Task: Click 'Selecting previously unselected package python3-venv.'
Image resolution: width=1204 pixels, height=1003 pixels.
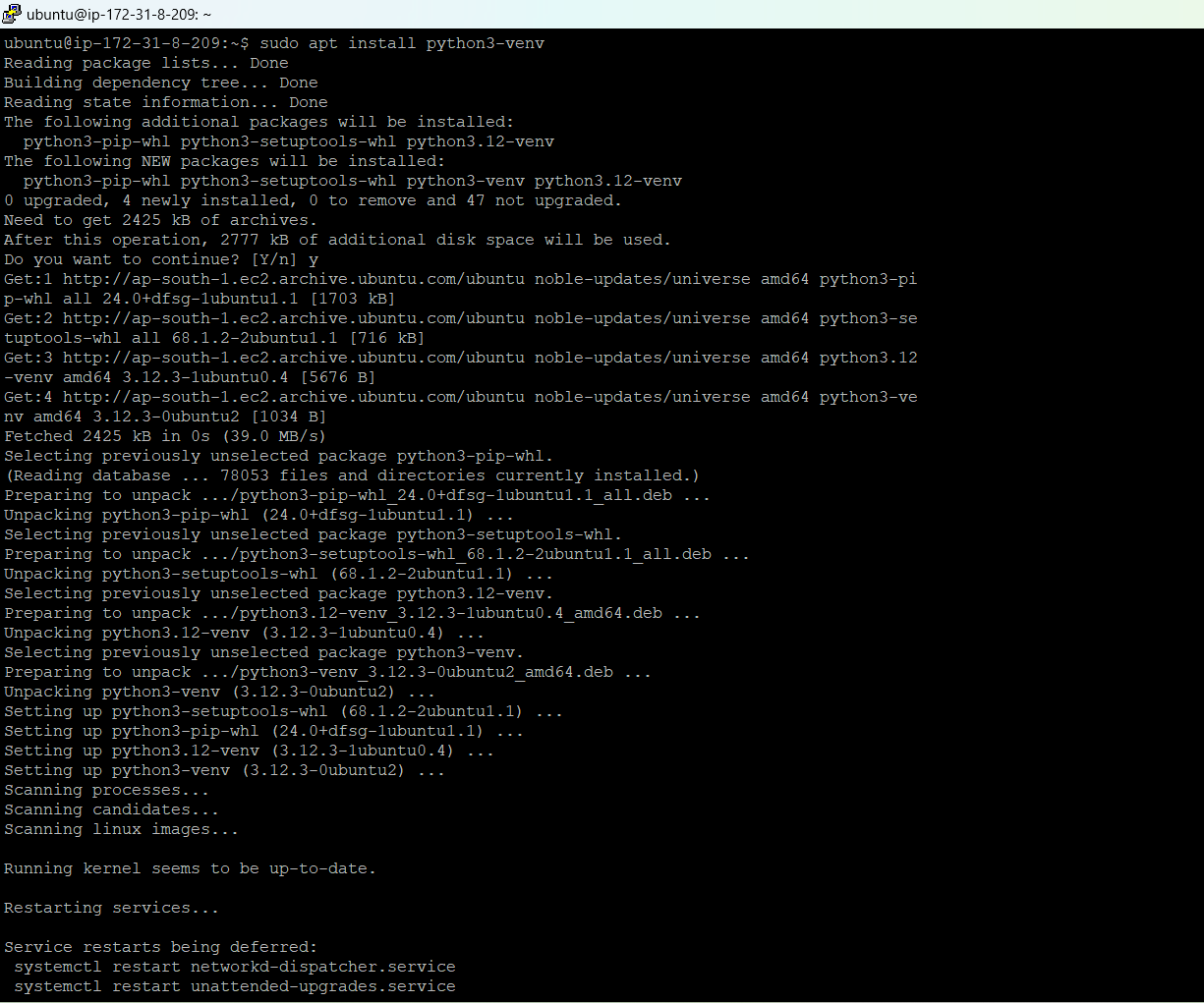Action: click(264, 652)
